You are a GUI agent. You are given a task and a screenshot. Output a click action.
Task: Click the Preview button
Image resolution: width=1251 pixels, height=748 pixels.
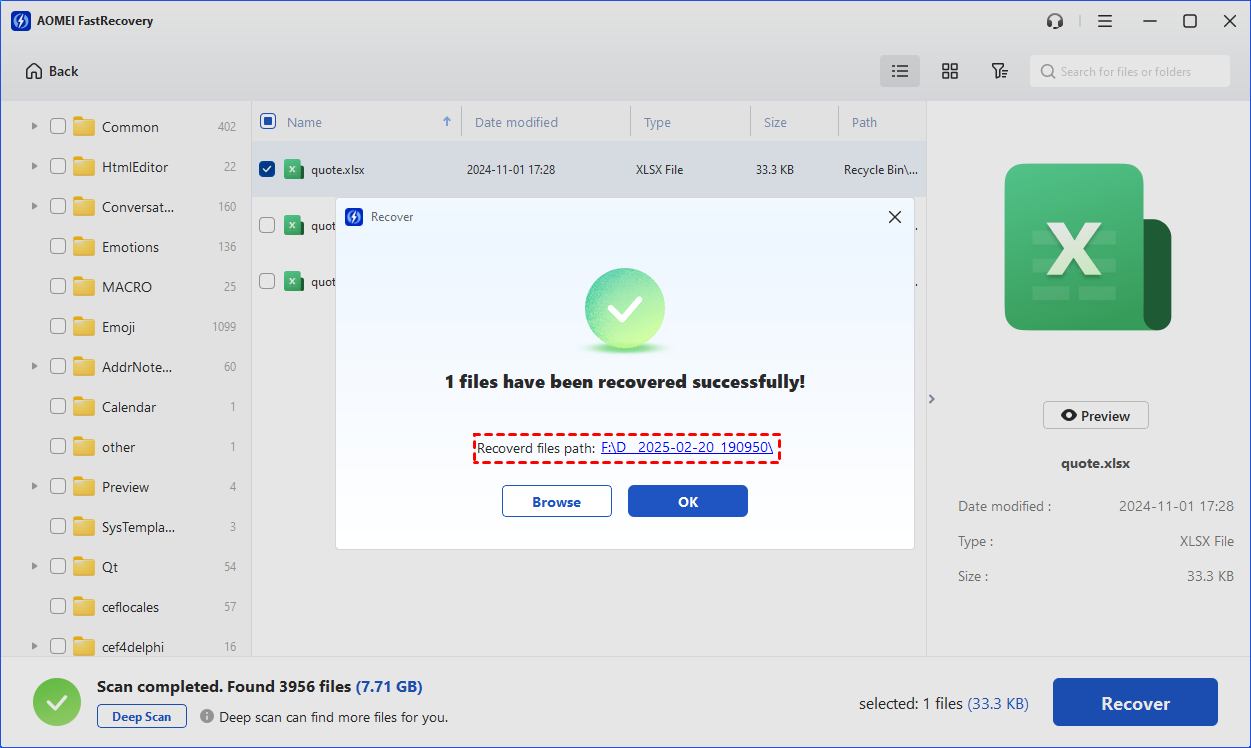(x=1096, y=416)
